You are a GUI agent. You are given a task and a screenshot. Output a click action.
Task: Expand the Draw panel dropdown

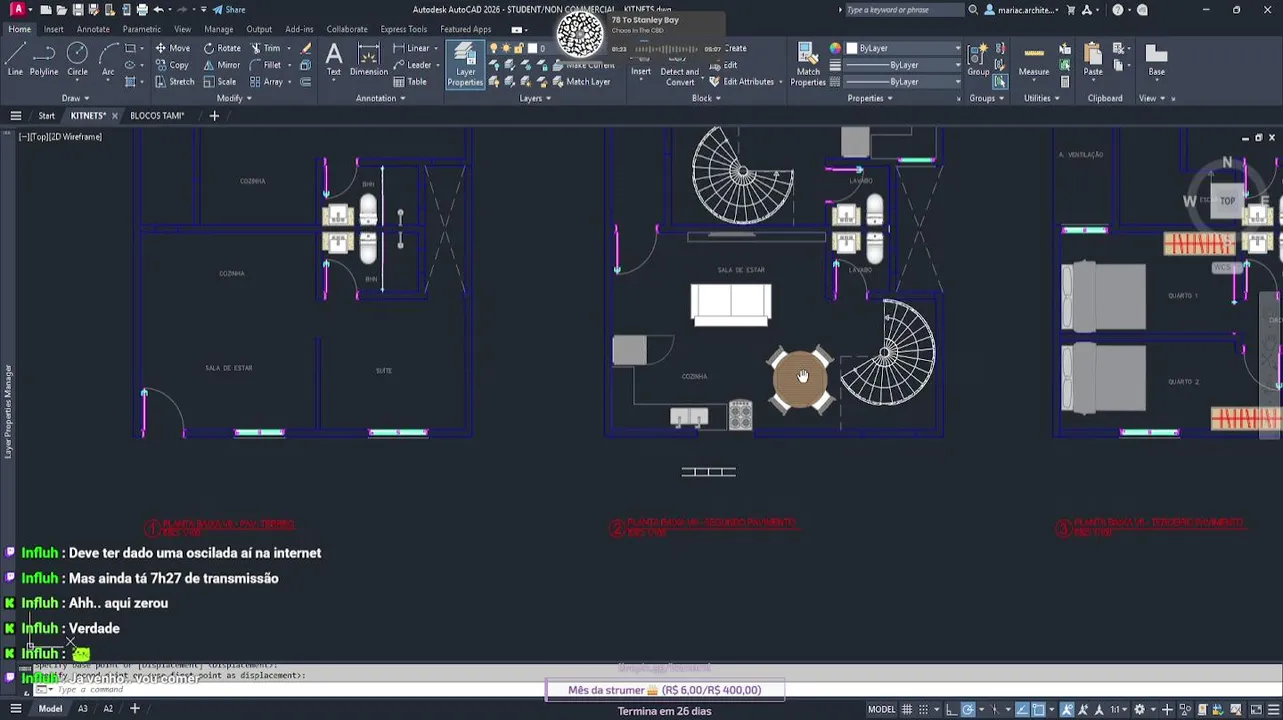[x=76, y=98]
